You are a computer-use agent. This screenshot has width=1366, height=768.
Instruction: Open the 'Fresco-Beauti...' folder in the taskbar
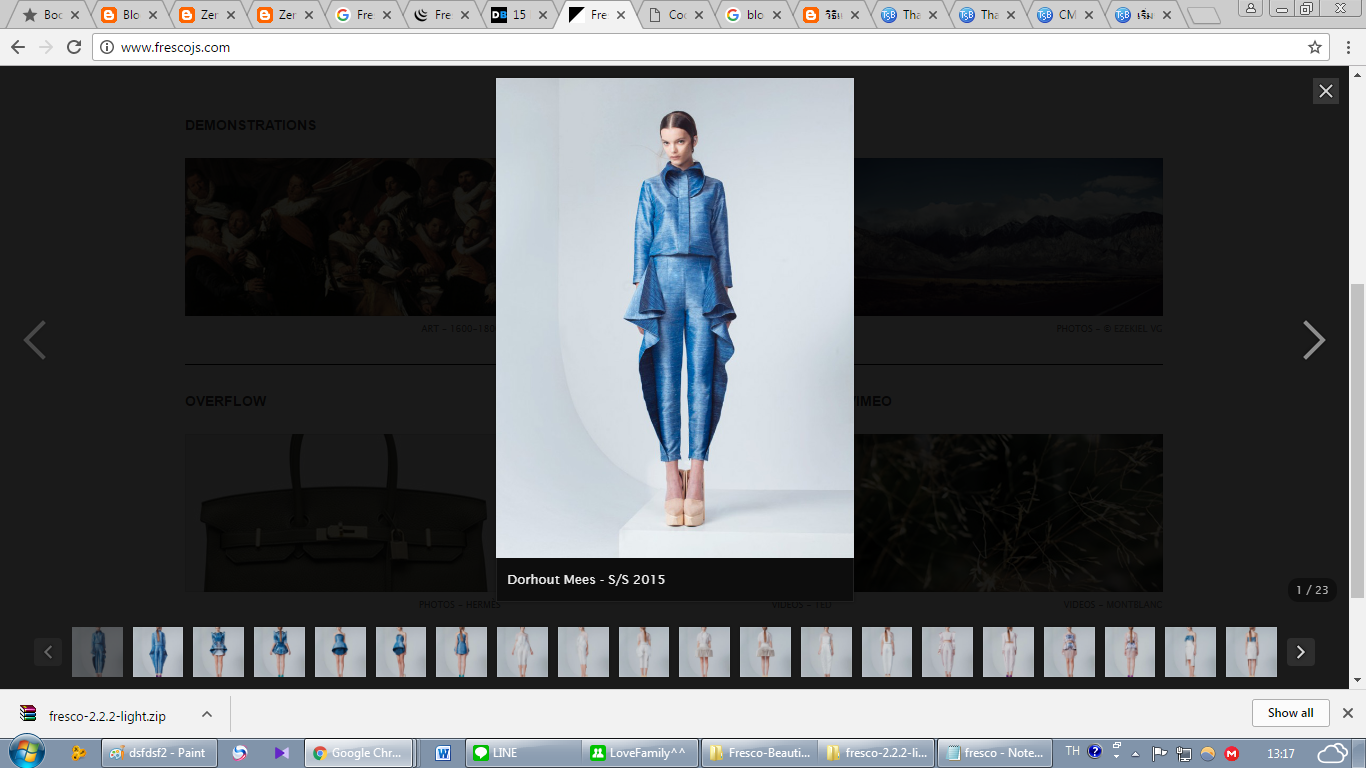[759, 753]
